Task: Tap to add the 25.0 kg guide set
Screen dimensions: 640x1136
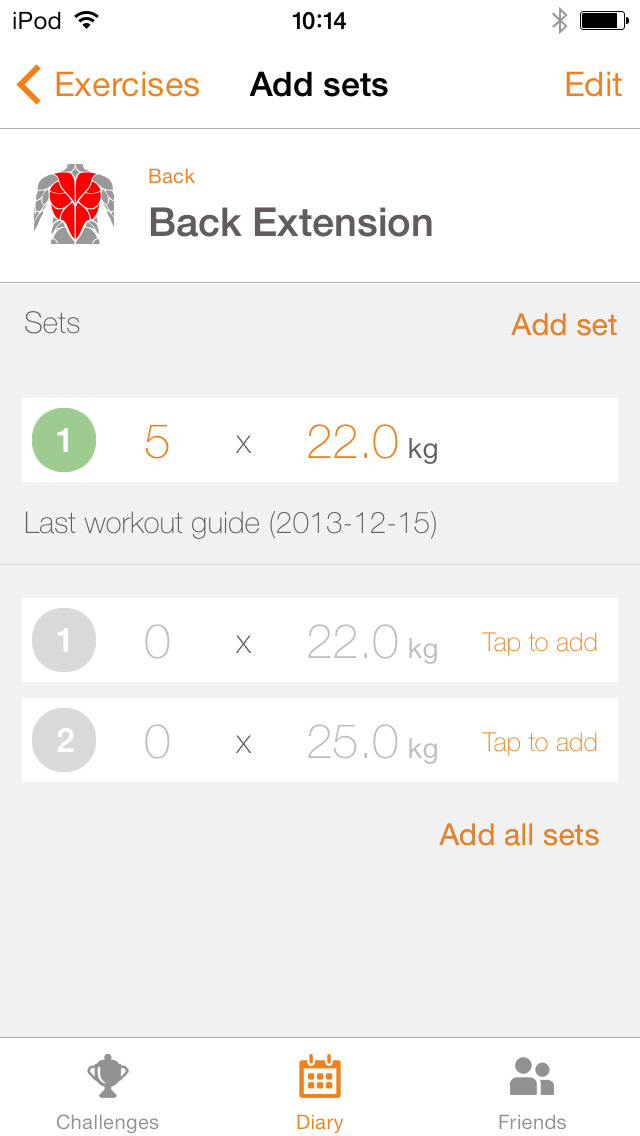Action: click(539, 742)
